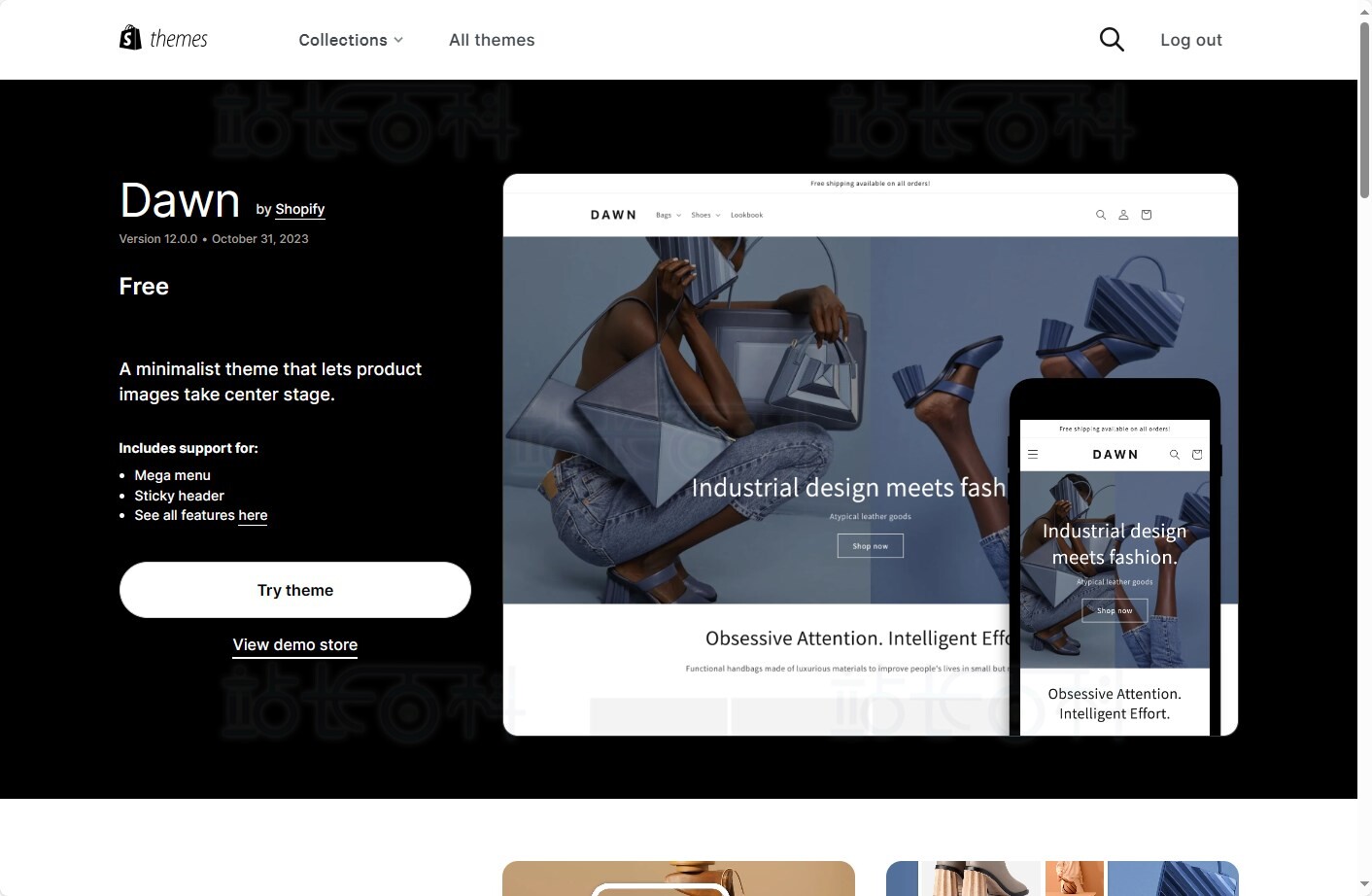Viewport: 1372px width, 896px height.
Task: Follow the See all features here link
Action: click(x=253, y=515)
